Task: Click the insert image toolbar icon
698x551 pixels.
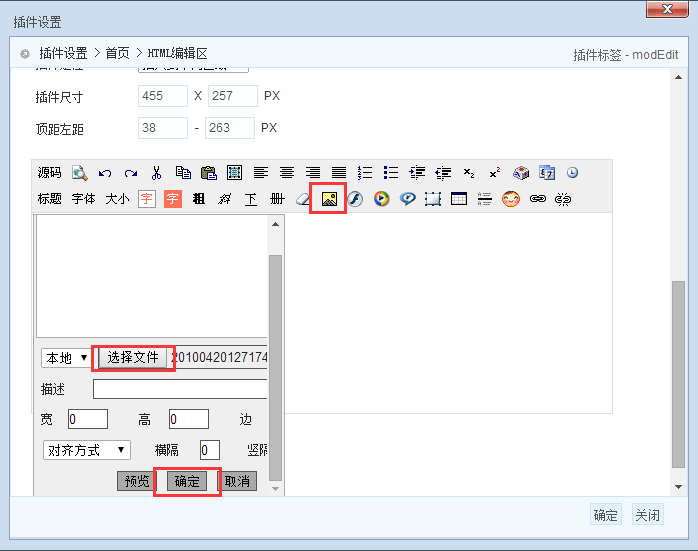Action: point(329,198)
